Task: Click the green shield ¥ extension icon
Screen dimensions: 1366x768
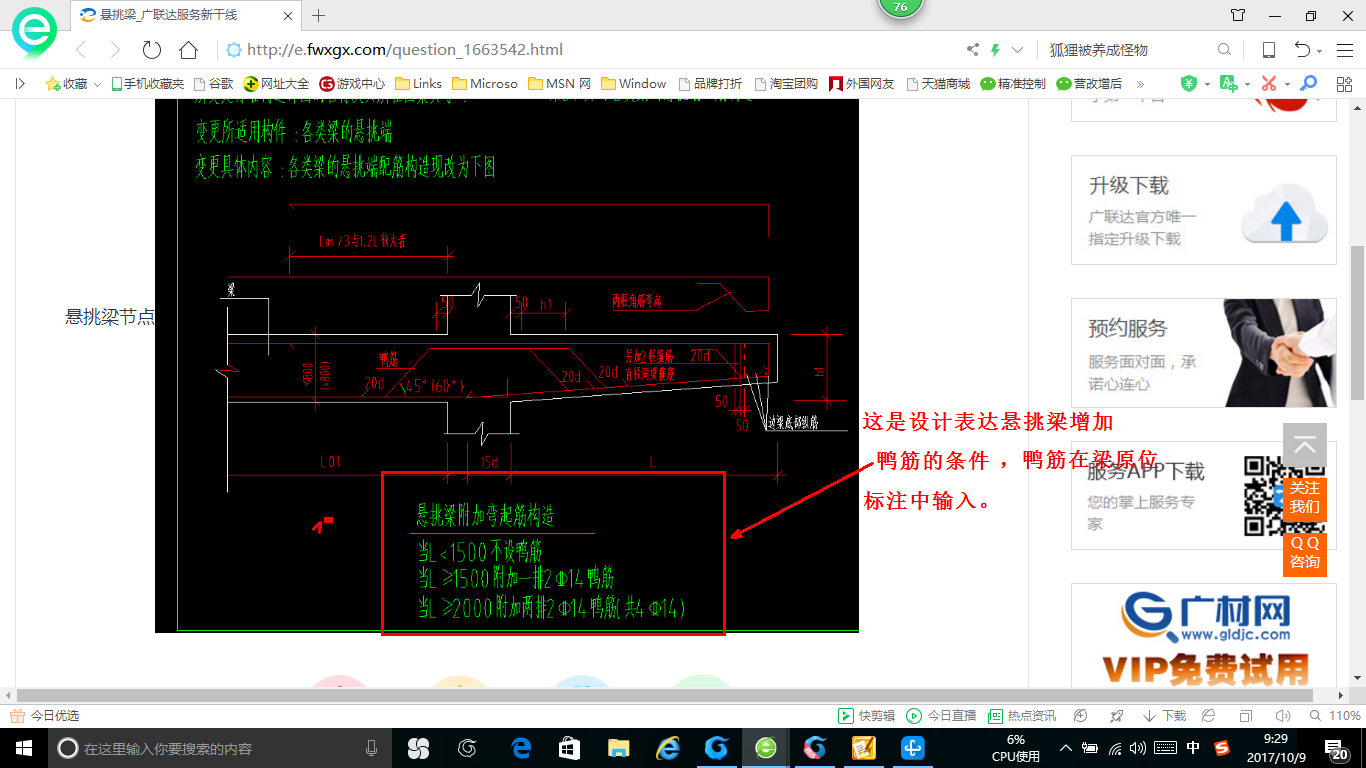Action: click(1188, 84)
